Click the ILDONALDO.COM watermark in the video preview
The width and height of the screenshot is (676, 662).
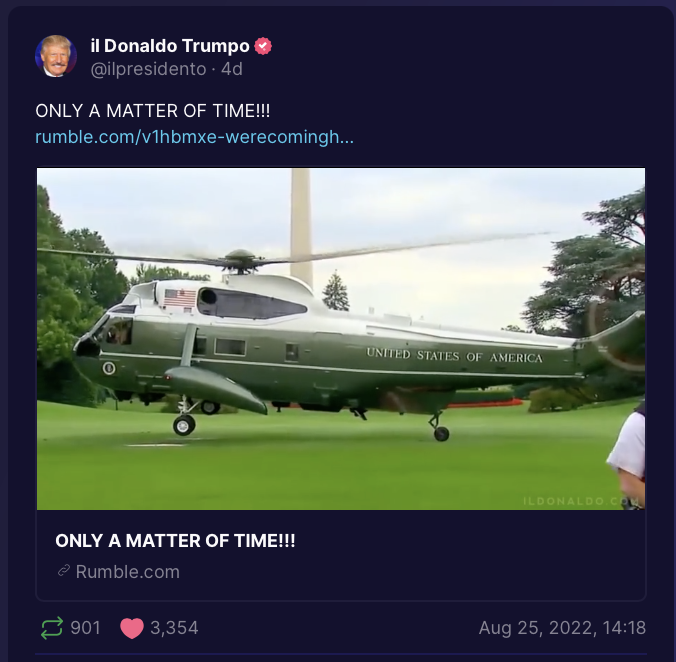(x=581, y=501)
